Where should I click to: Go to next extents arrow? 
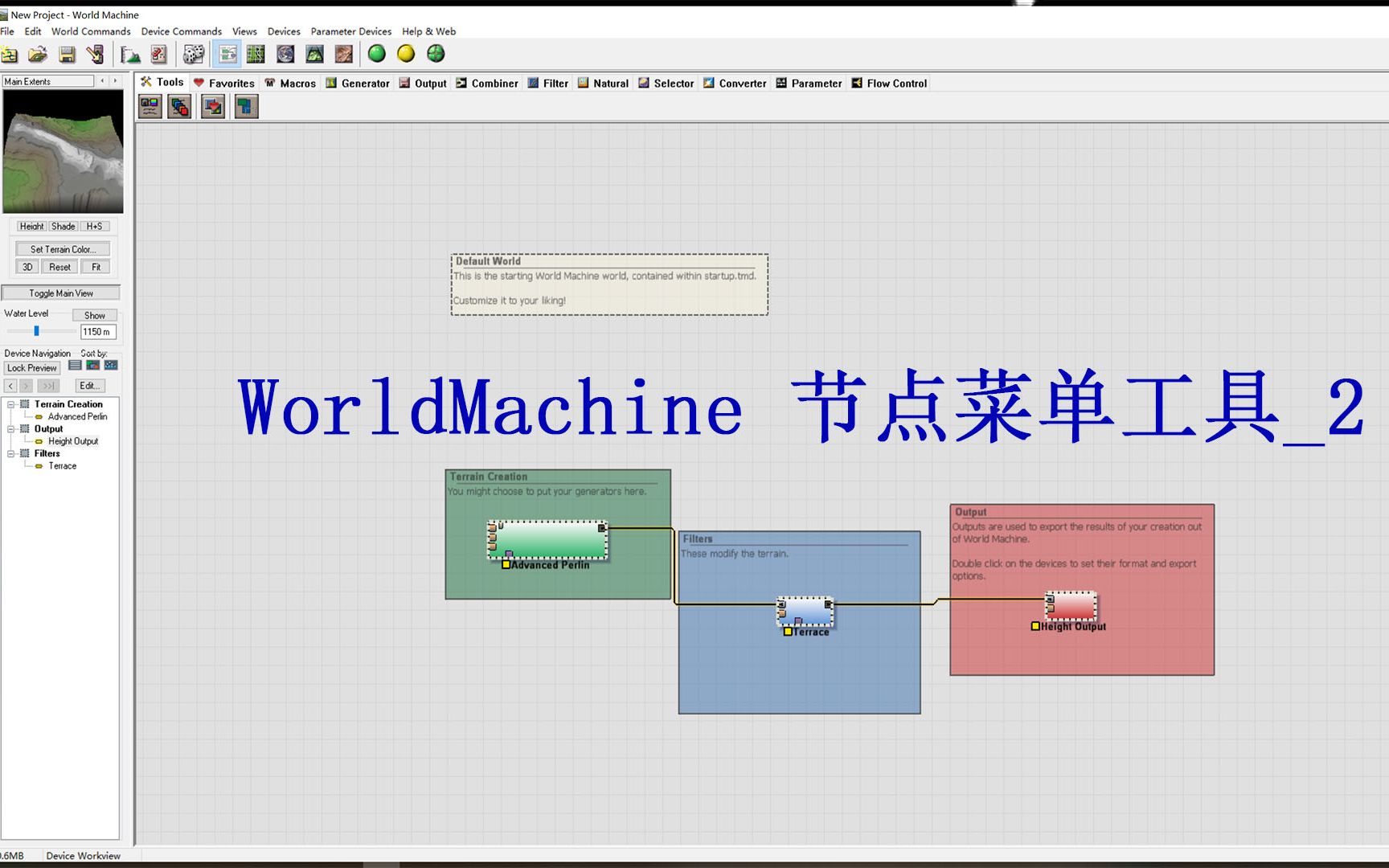click(x=115, y=81)
